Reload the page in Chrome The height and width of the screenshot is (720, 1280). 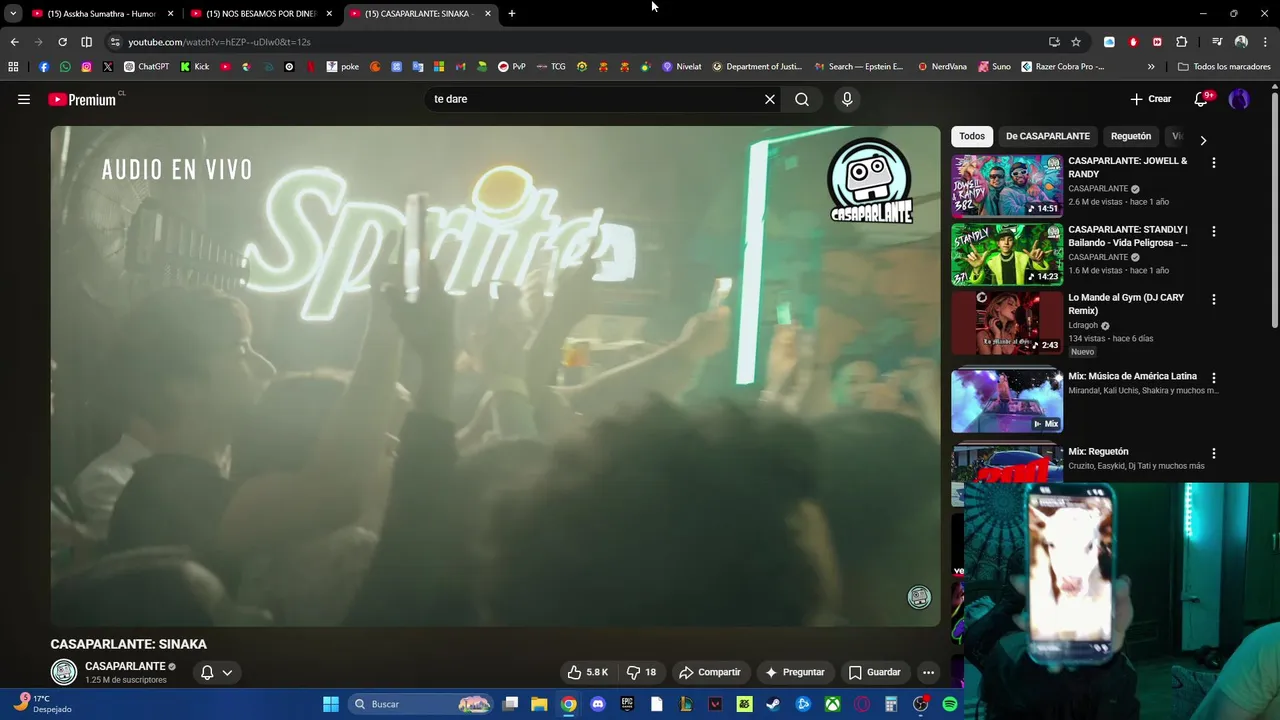coord(62,42)
